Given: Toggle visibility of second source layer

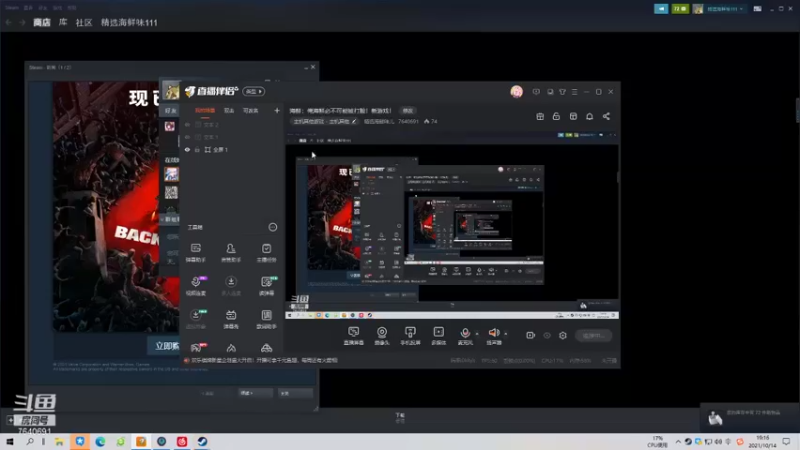Looking at the screenshot, I should pos(187,137).
